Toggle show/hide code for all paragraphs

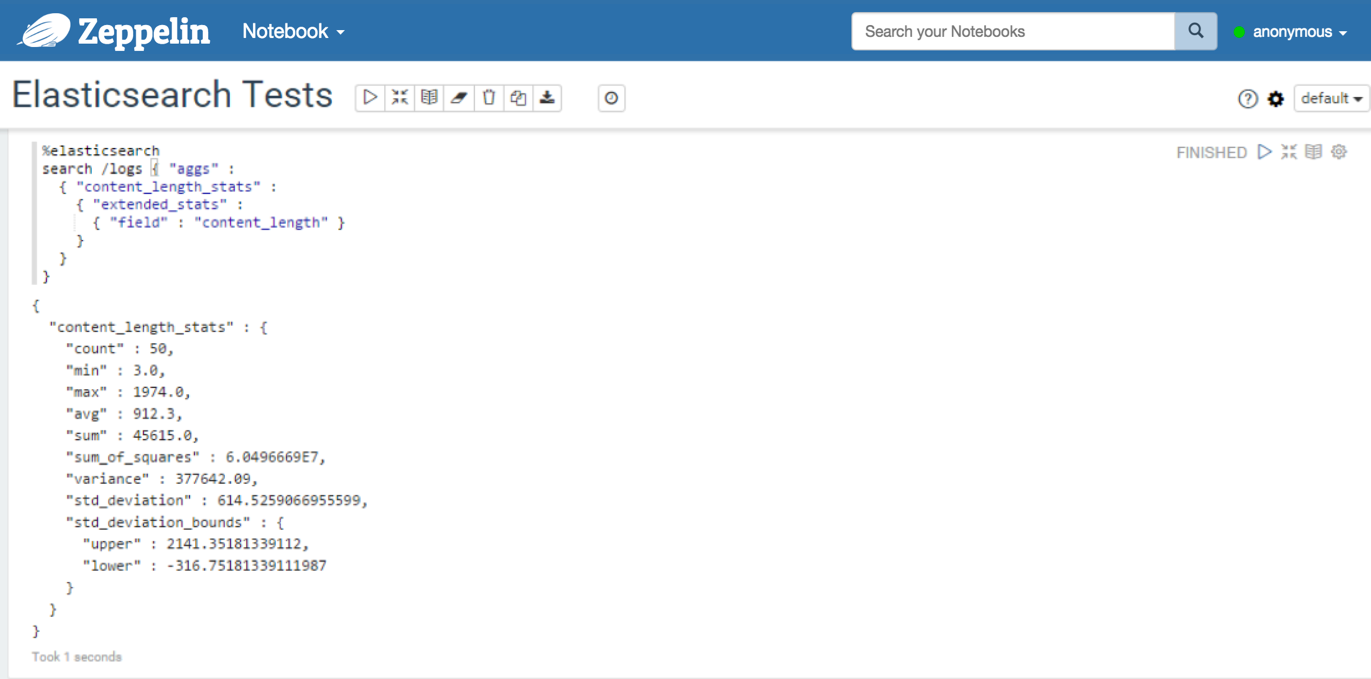[x=400, y=98]
